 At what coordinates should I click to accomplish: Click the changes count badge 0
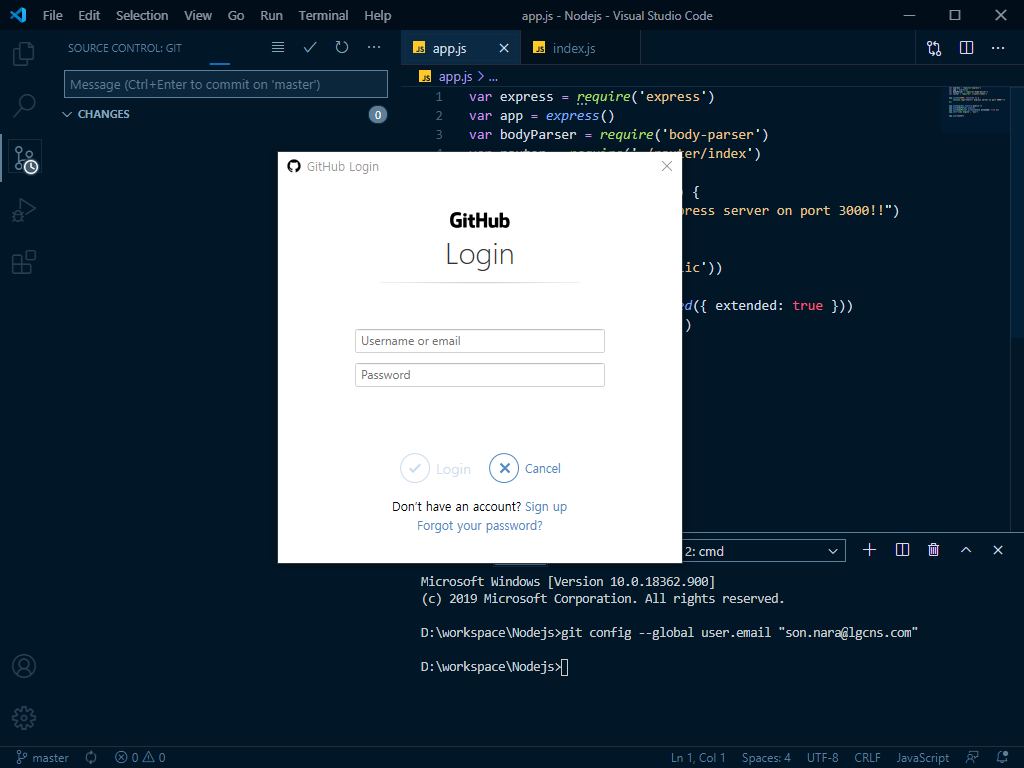pos(377,115)
